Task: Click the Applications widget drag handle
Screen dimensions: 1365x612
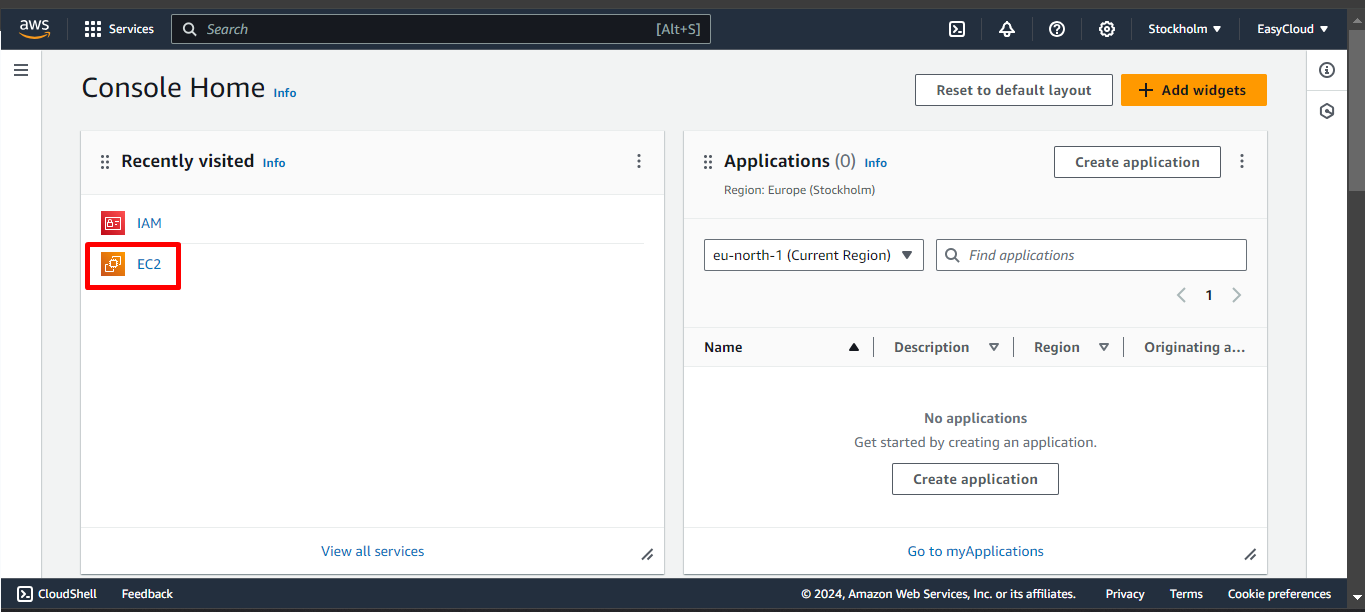Action: (708, 162)
